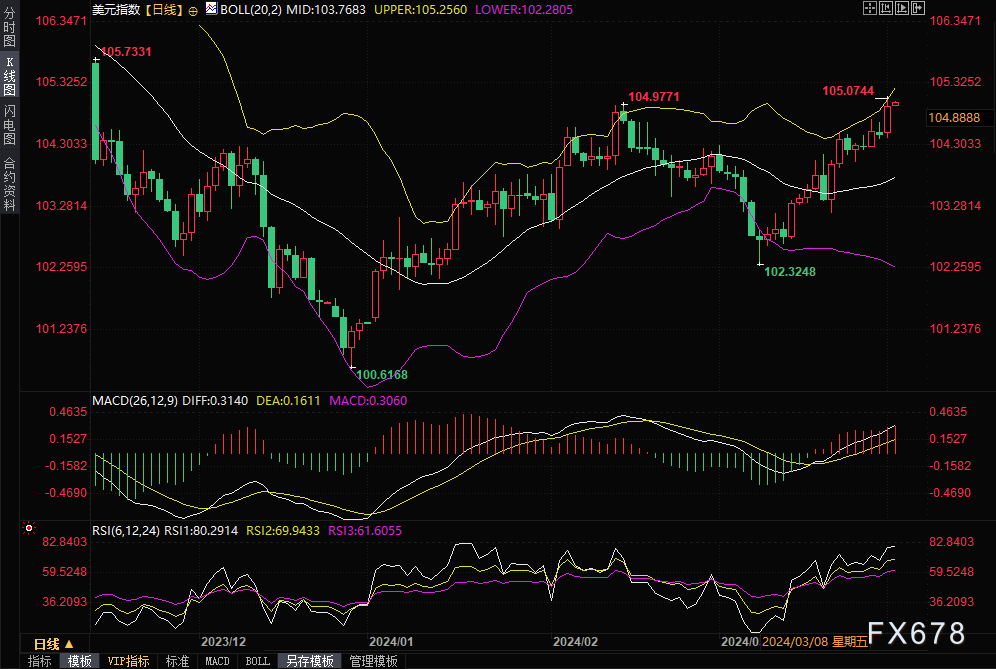Select the 模板 bottom tab
Image resolution: width=996 pixels, height=669 pixels.
pyautogui.click(x=80, y=661)
